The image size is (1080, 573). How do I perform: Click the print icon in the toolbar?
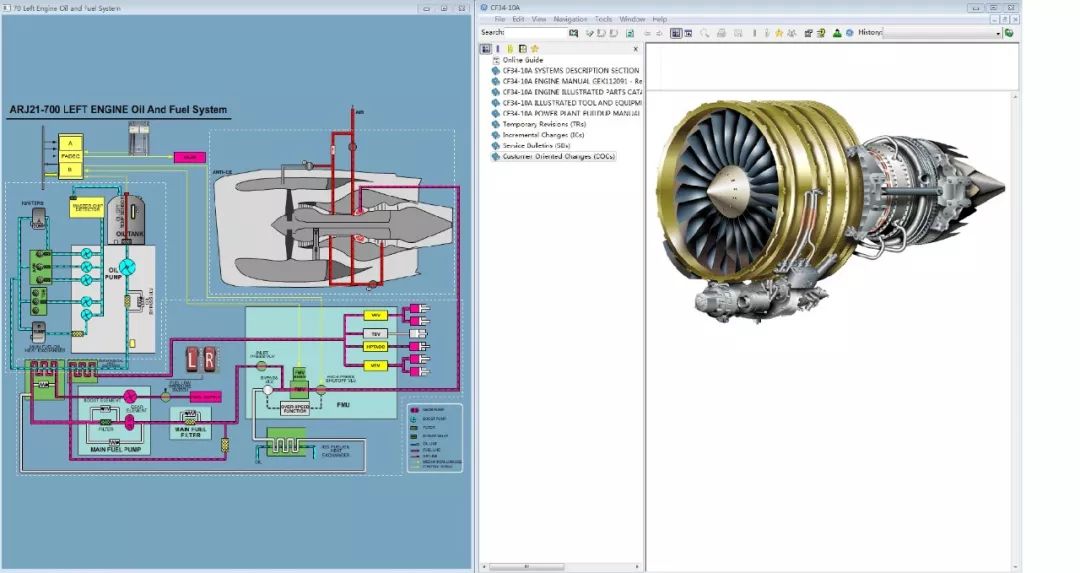pos(720,33)
